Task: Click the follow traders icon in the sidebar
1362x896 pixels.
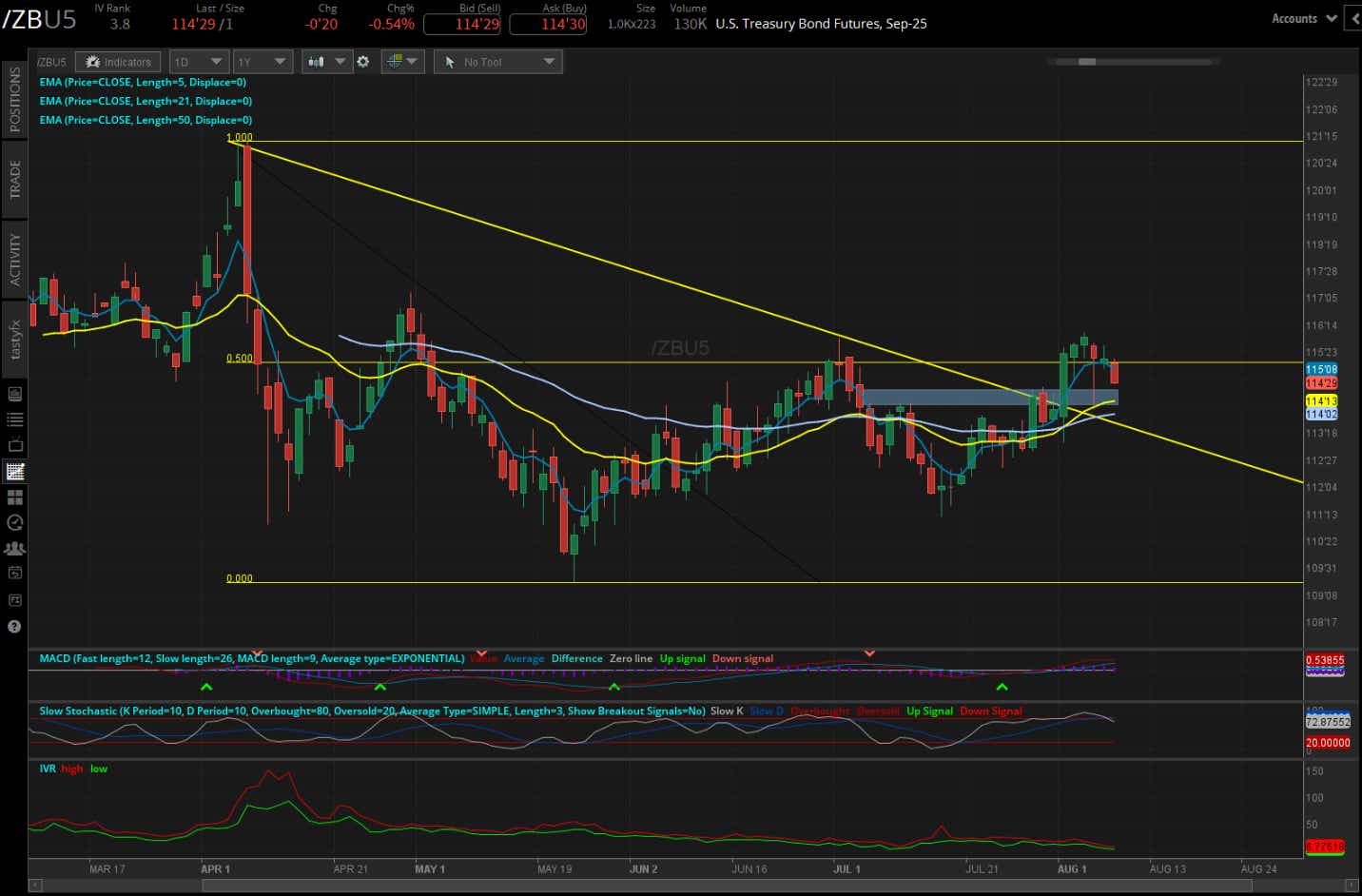Action: pos(13,548)
